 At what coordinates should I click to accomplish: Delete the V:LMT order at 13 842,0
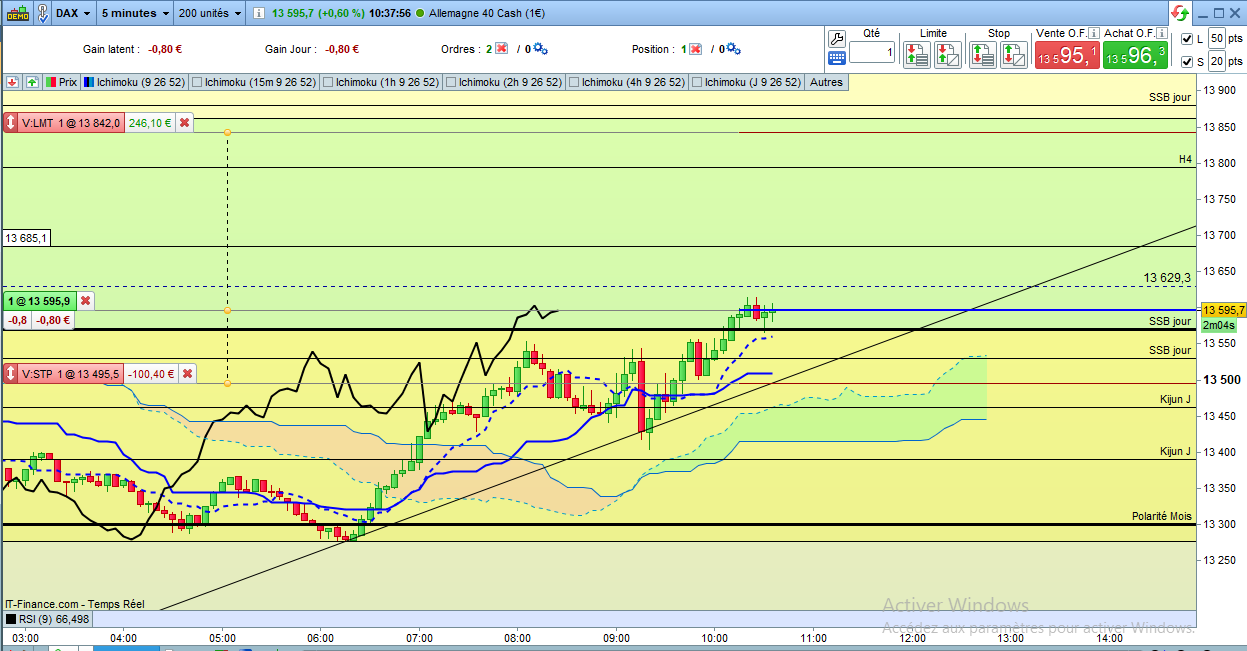185,123
